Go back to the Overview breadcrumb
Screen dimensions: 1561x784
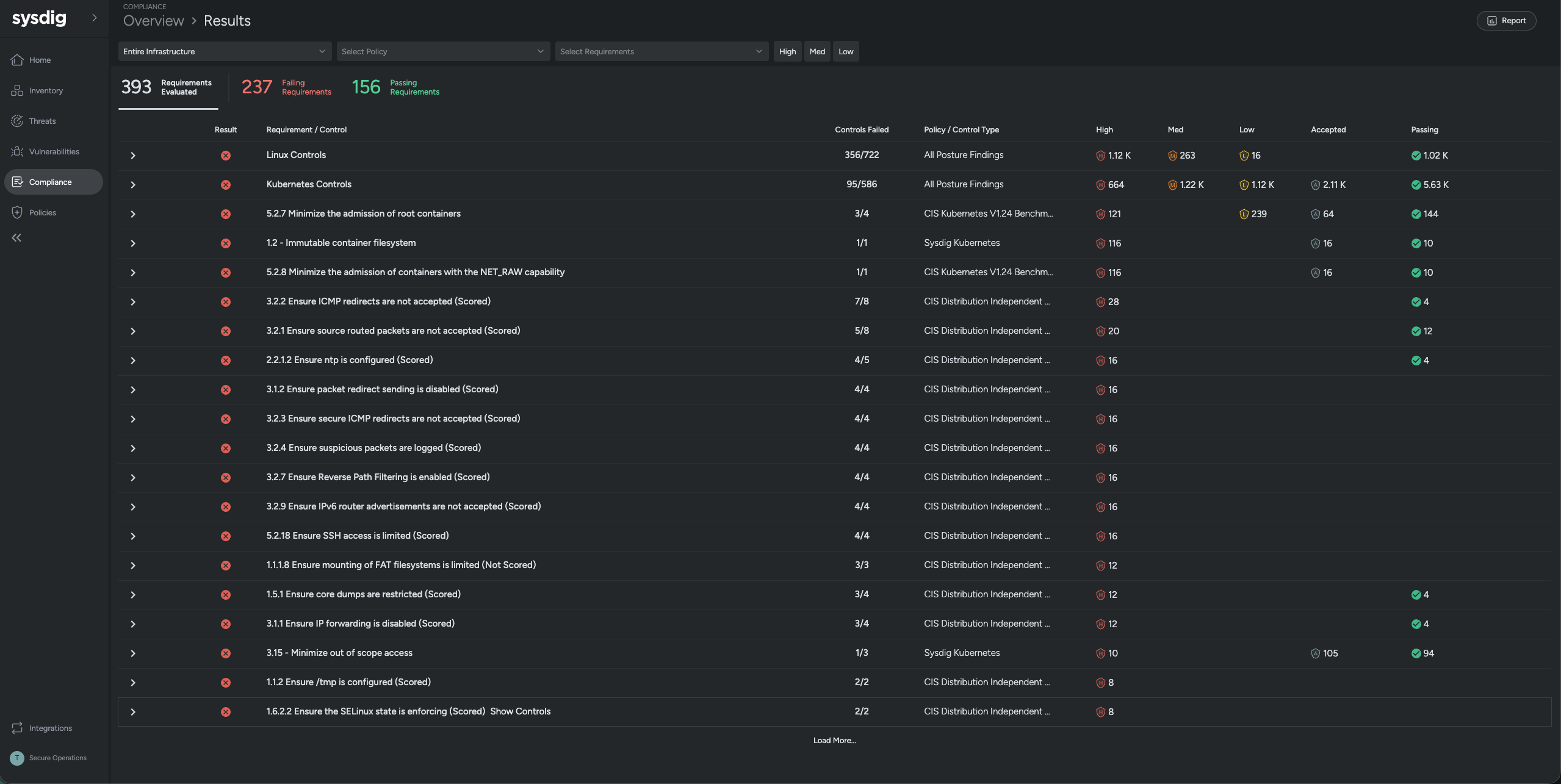(x=154, y=21)
